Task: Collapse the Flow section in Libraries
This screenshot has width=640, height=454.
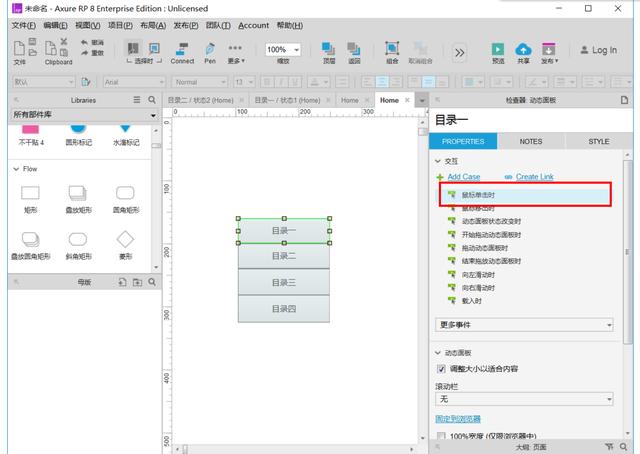Action: pyautogui.click(x=15, y=169)
